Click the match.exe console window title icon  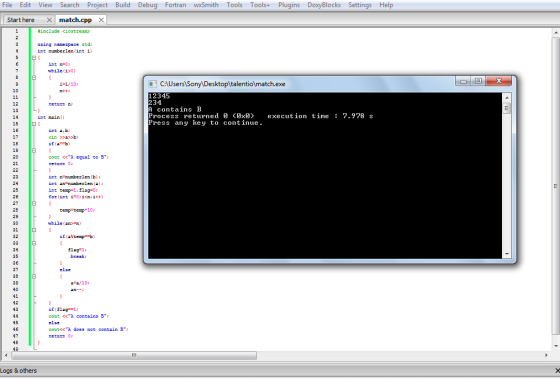152,84
